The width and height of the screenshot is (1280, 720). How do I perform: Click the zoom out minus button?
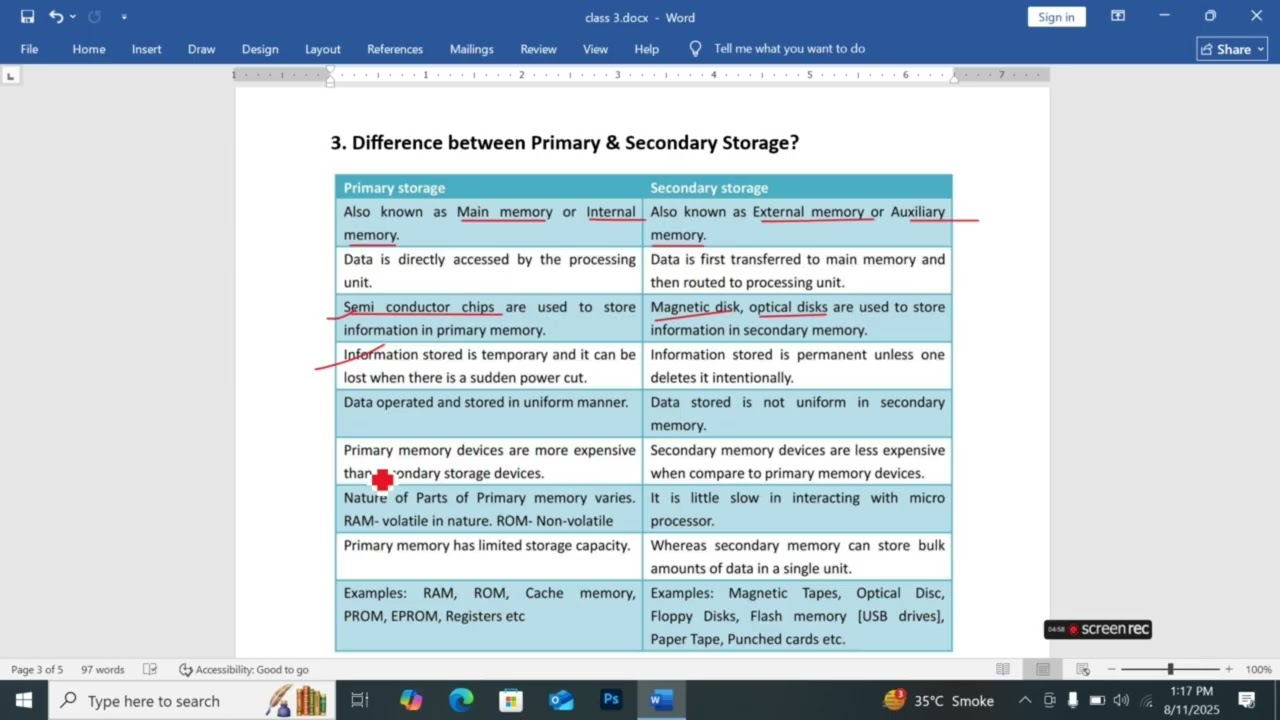[x=1111, y=670]
